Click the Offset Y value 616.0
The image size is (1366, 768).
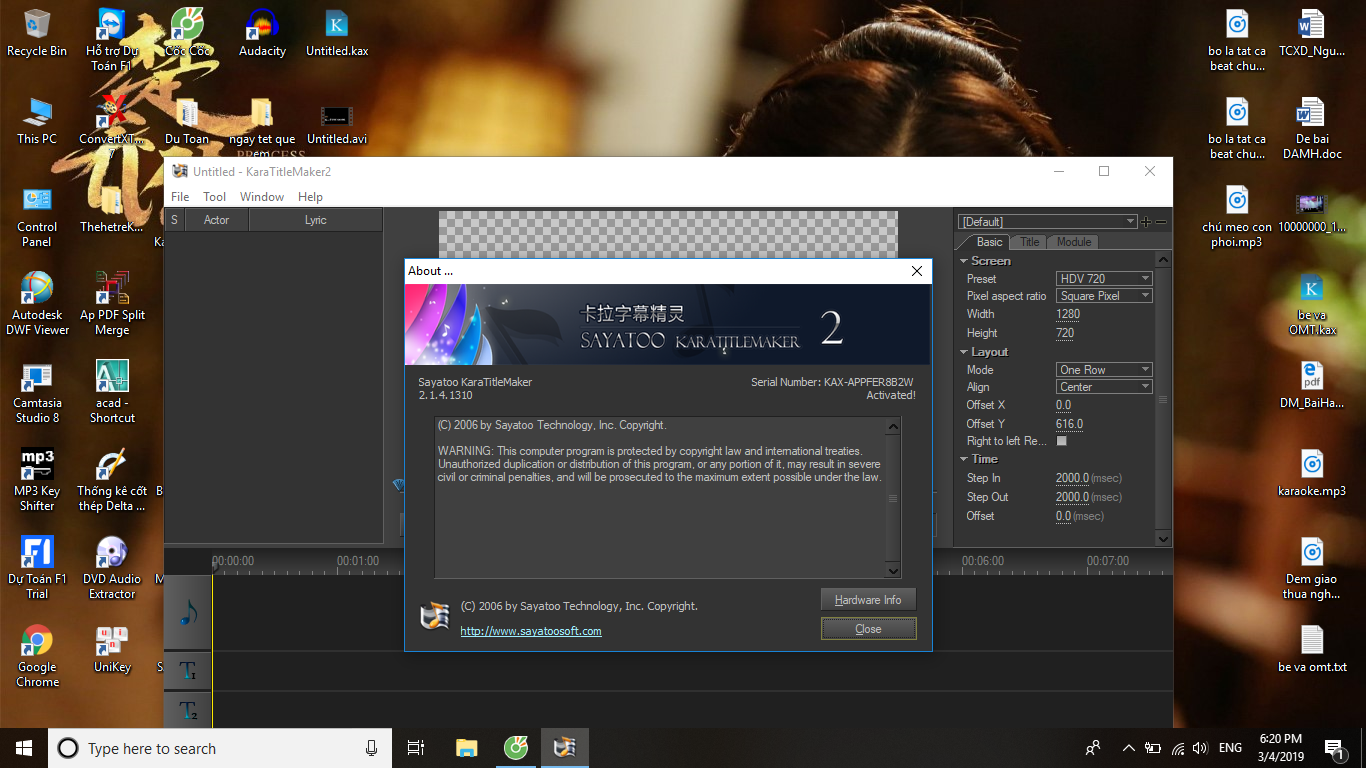[x=1070, y=424]
